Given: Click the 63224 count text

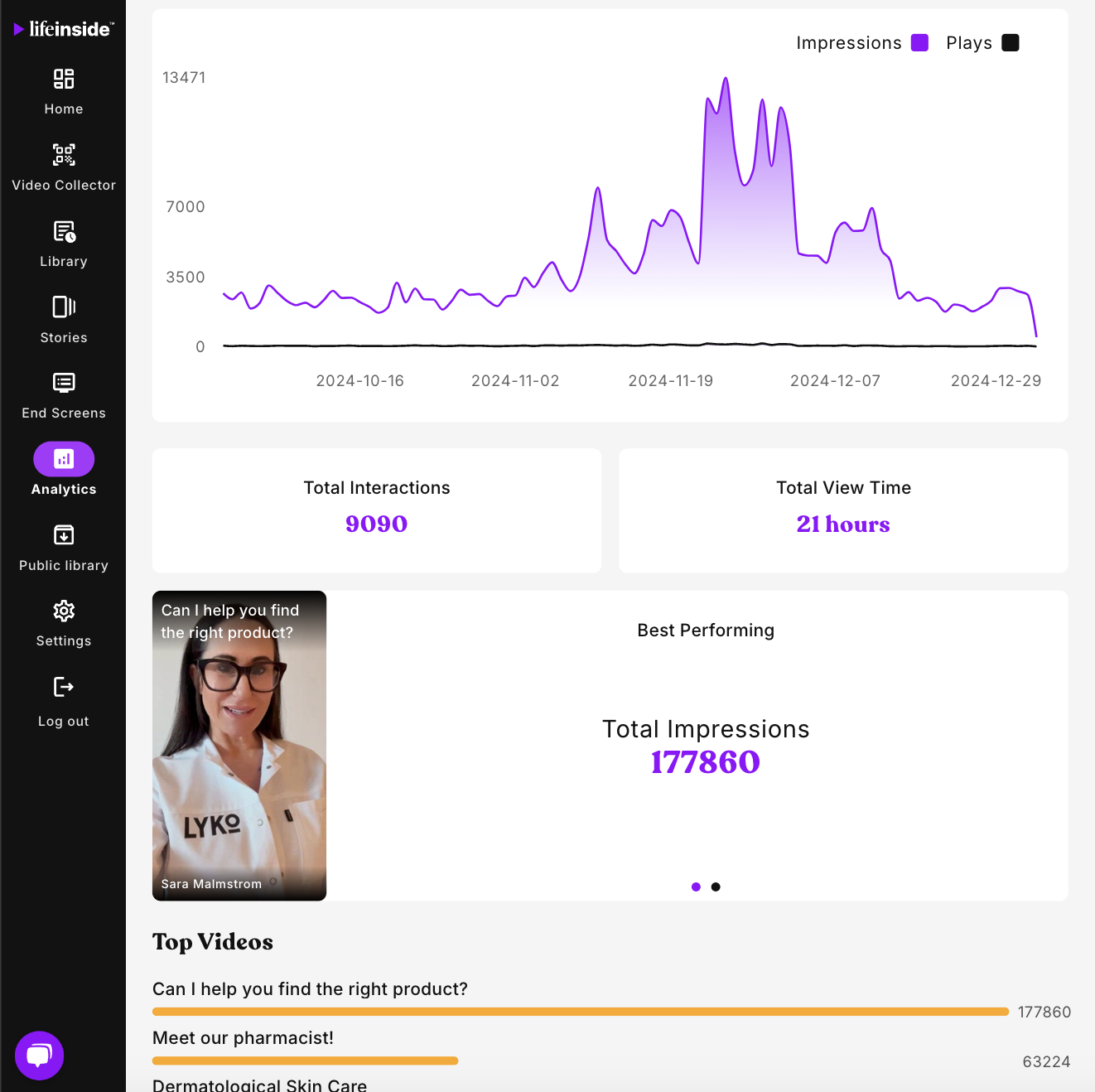Looking at the screenshot, I should tap(1046, 1062).
